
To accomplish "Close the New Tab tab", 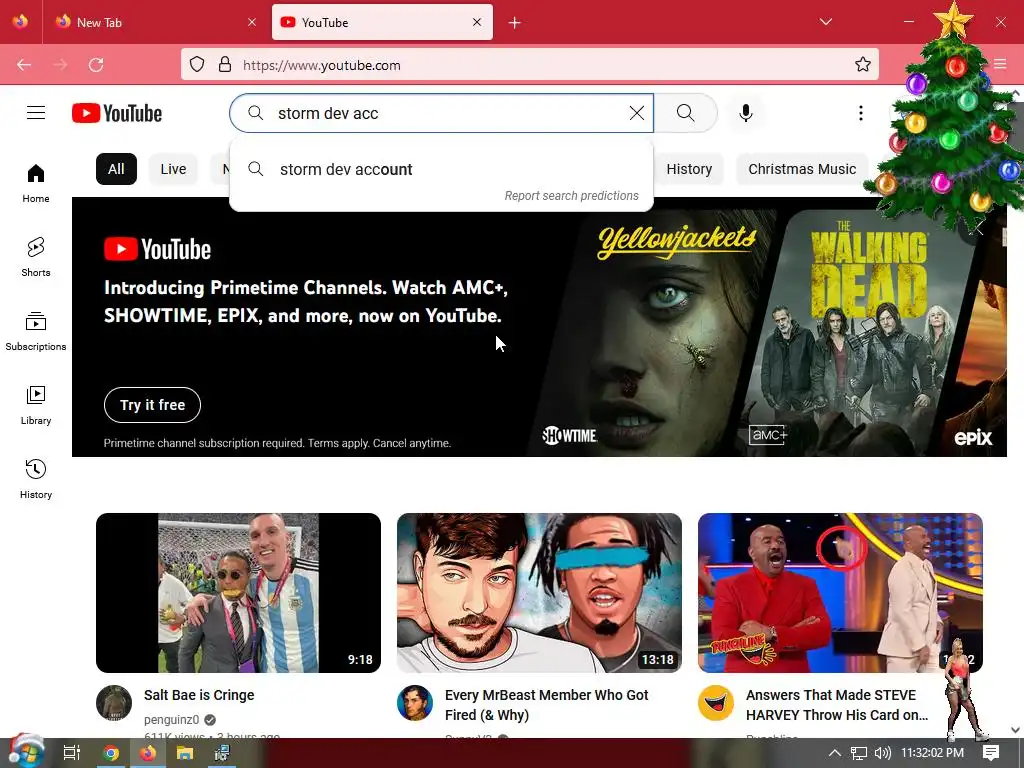I will (x=252, y=22).
